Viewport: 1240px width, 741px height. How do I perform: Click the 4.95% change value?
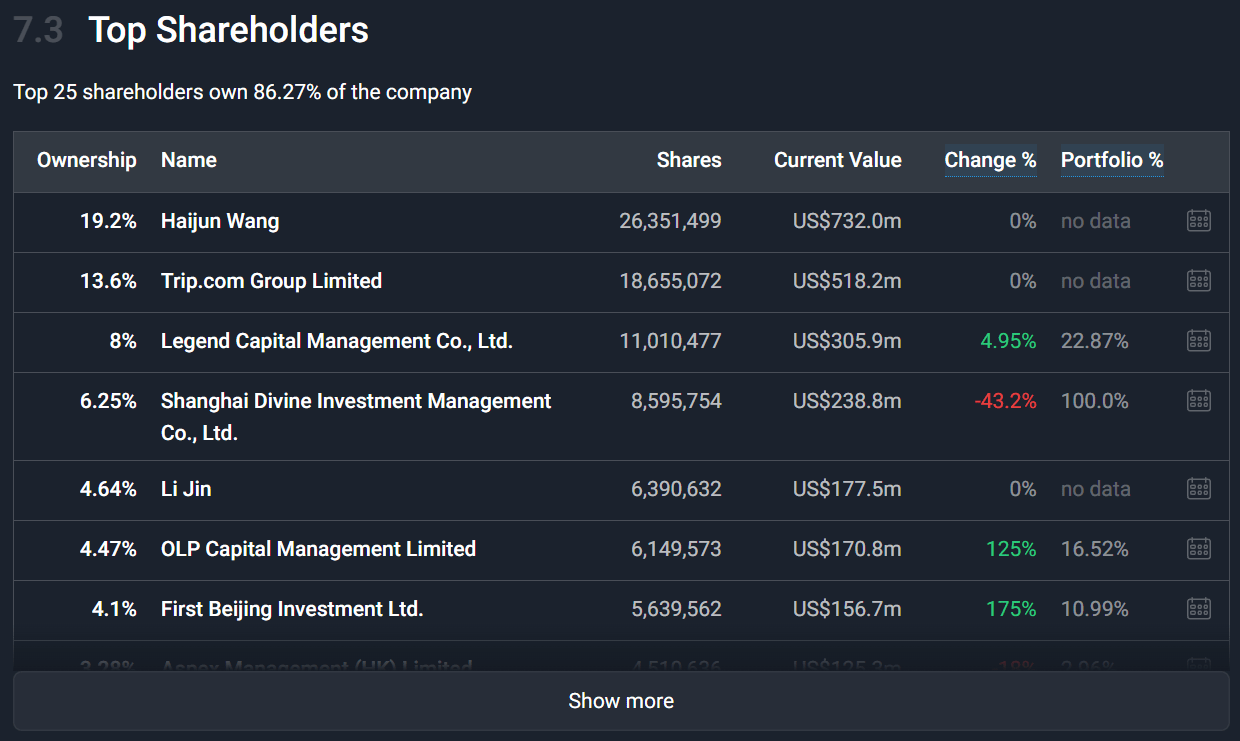[x=1008, y=341]
